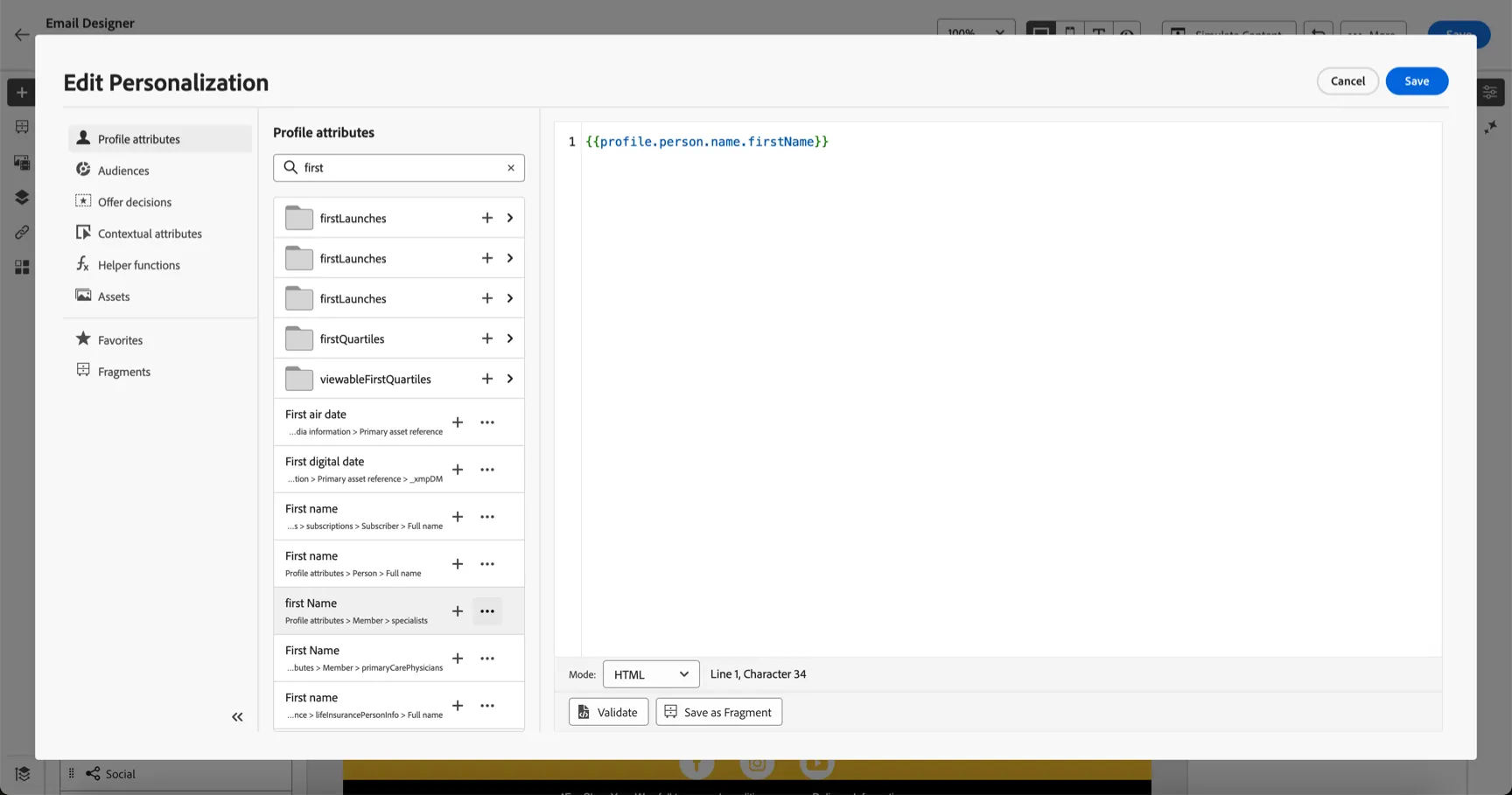Open Fragments in the left menu
1512x795 pixels.
click(x=160, y=372)
